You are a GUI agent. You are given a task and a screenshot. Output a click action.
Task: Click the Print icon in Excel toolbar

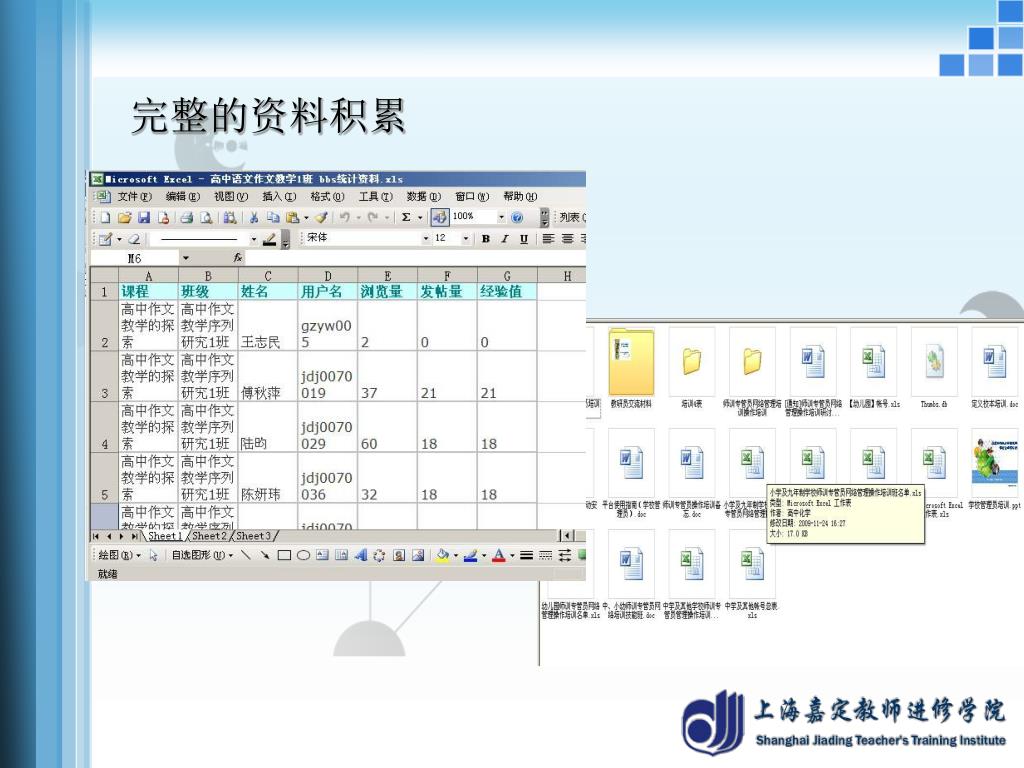(187, 217)
